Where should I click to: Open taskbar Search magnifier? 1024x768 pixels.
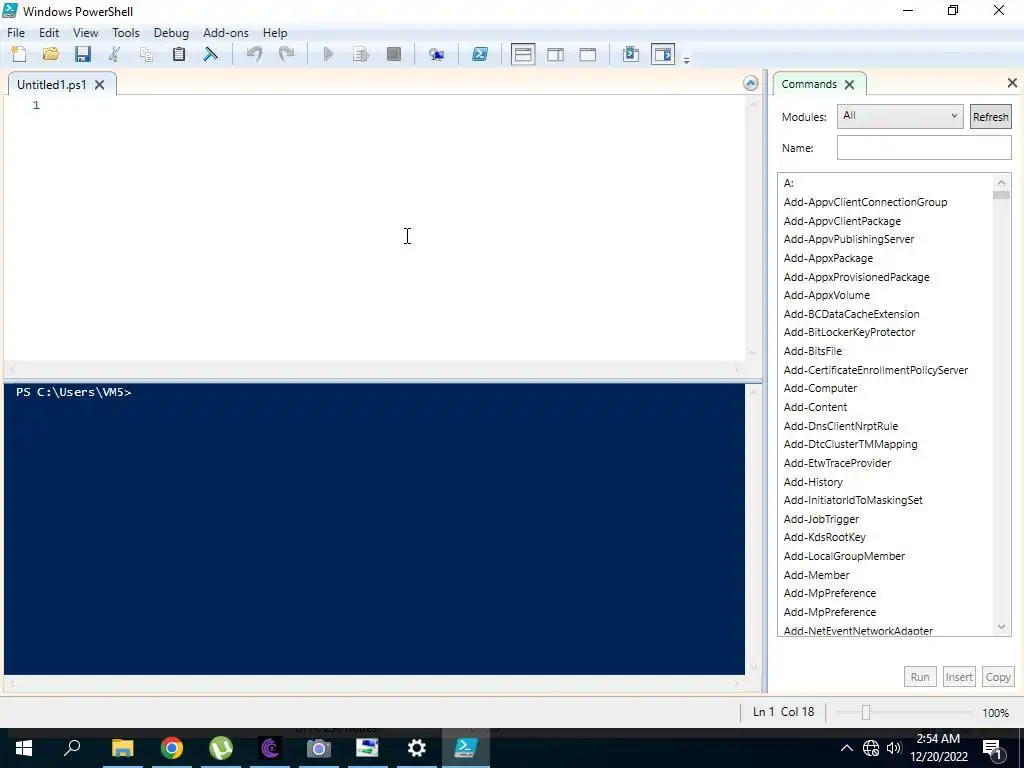72,748
